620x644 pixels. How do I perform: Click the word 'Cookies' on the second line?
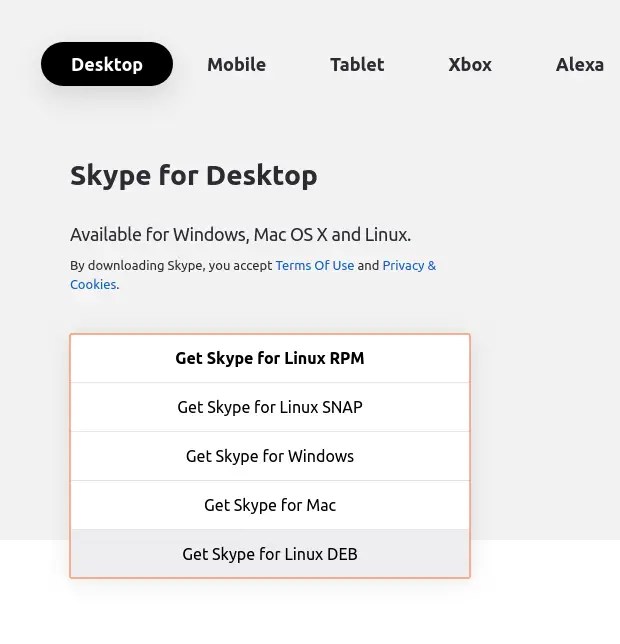pyautogui.click(x=92, y=285)
